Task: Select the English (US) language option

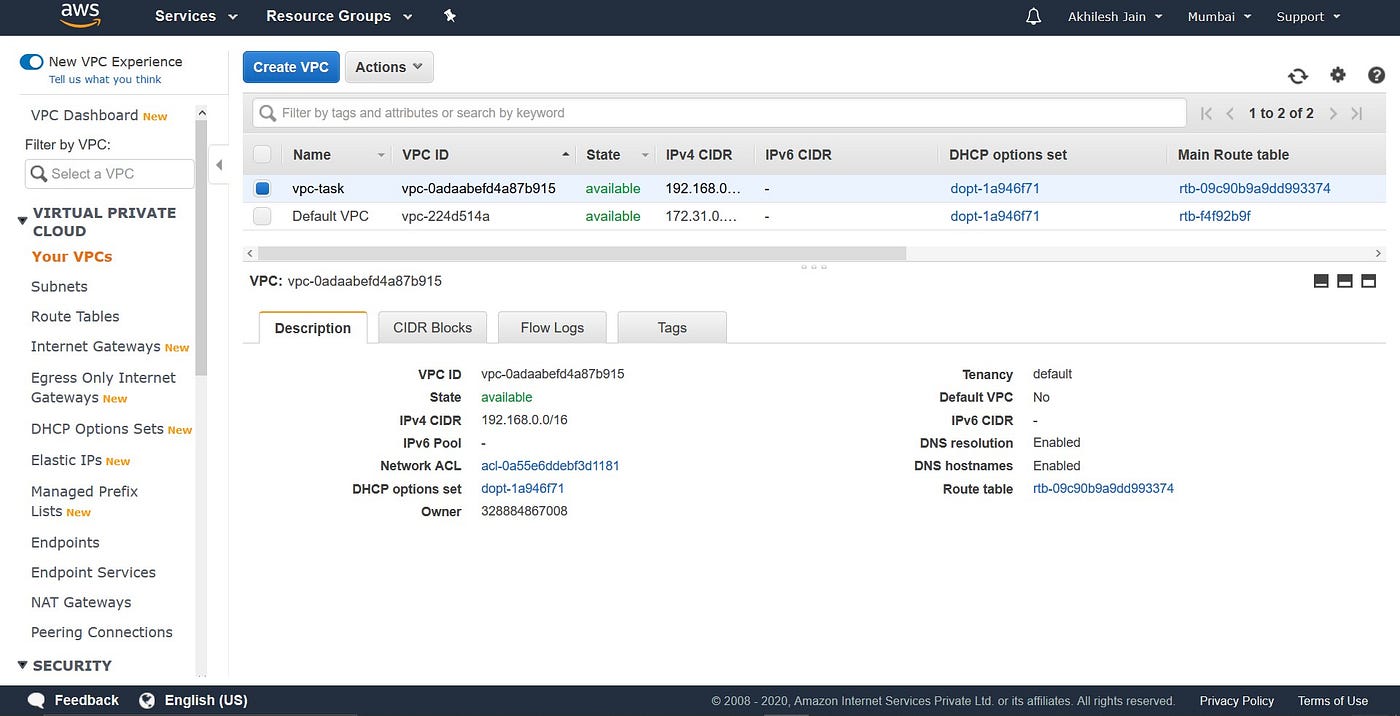Action: coord(205,700)
